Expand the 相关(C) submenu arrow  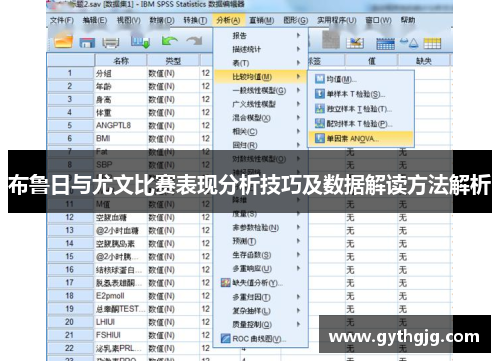pos(298,131)
